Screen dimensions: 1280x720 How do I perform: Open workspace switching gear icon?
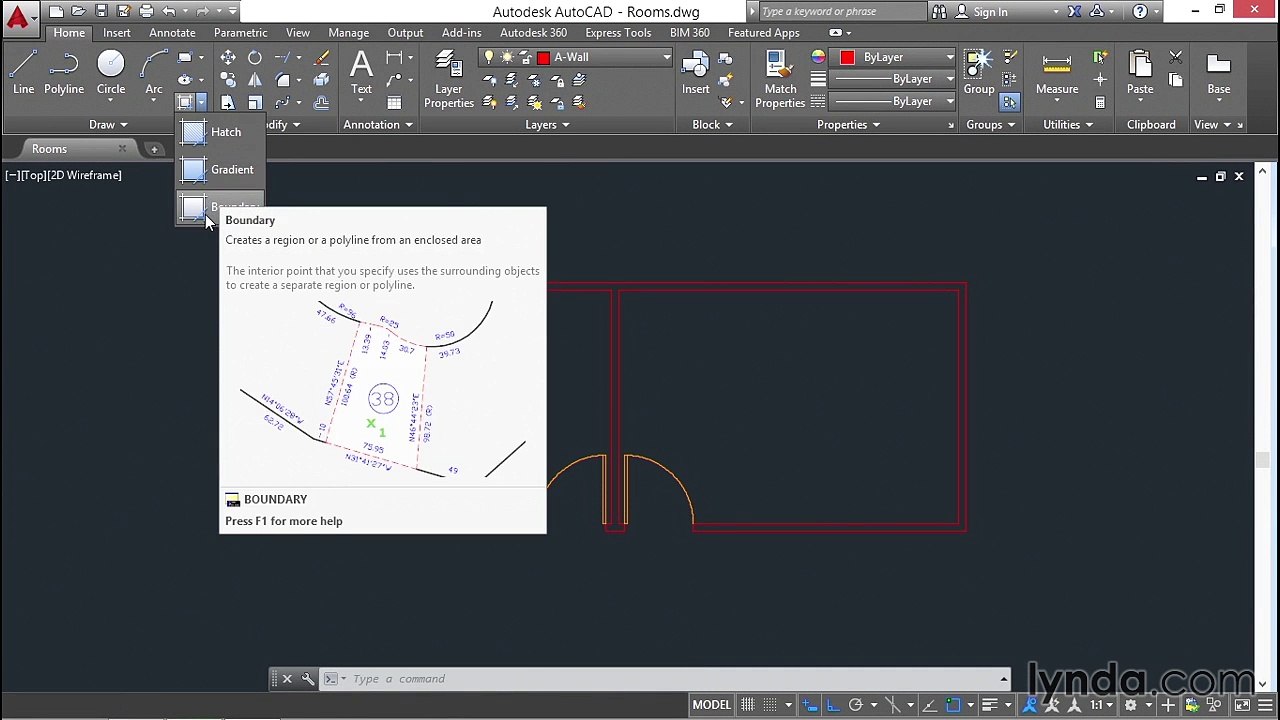(x=1131, y=705)
